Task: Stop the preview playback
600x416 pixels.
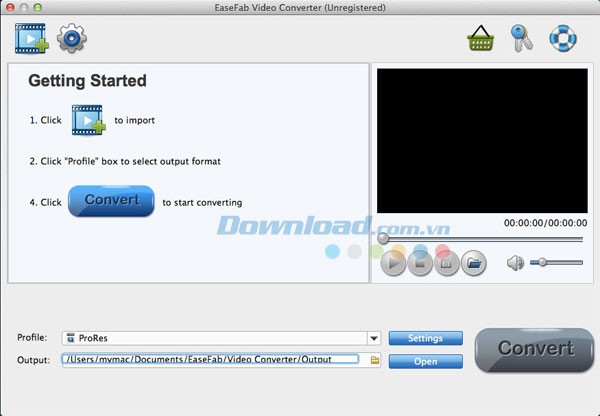Action: 420,263
